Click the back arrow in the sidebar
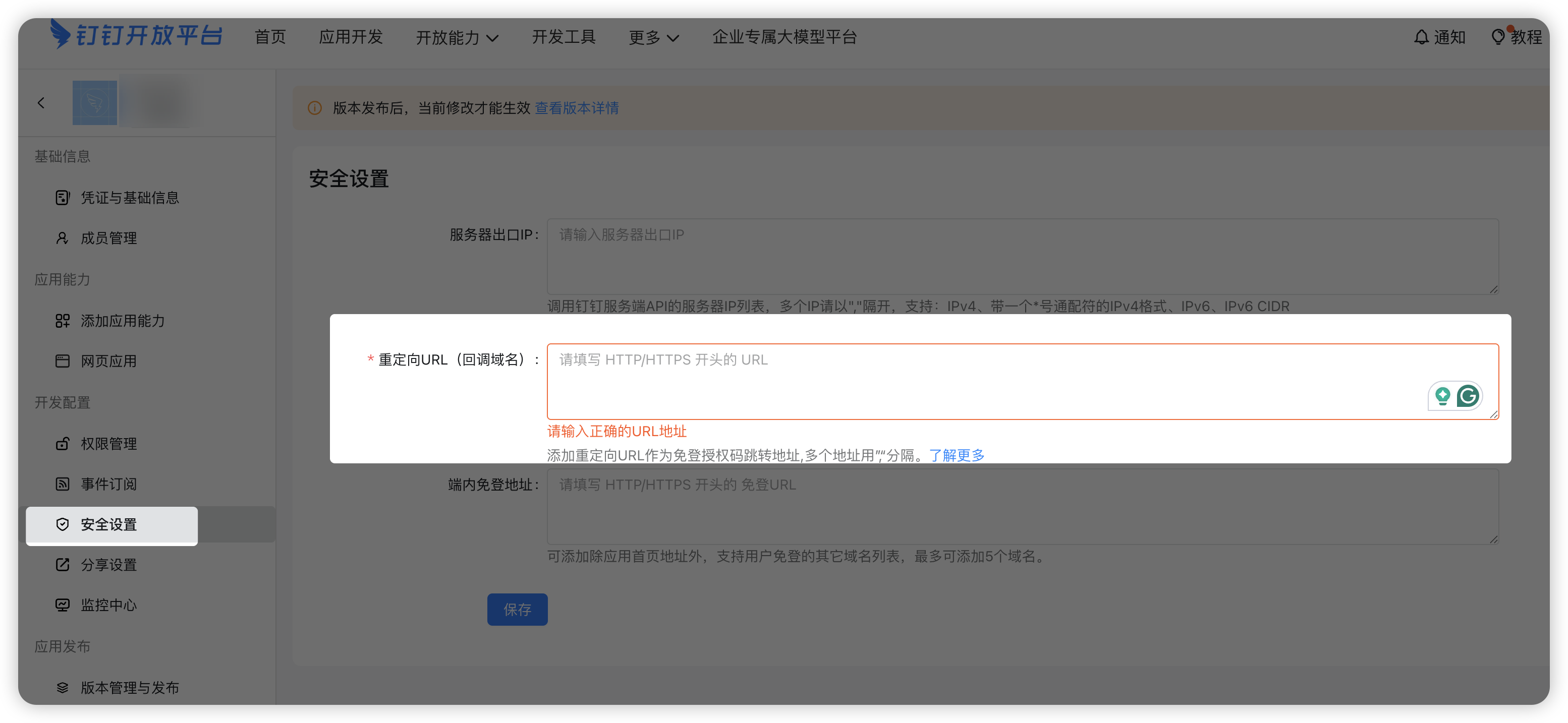This screenshot has width=1568, height=723. (41, 103)
